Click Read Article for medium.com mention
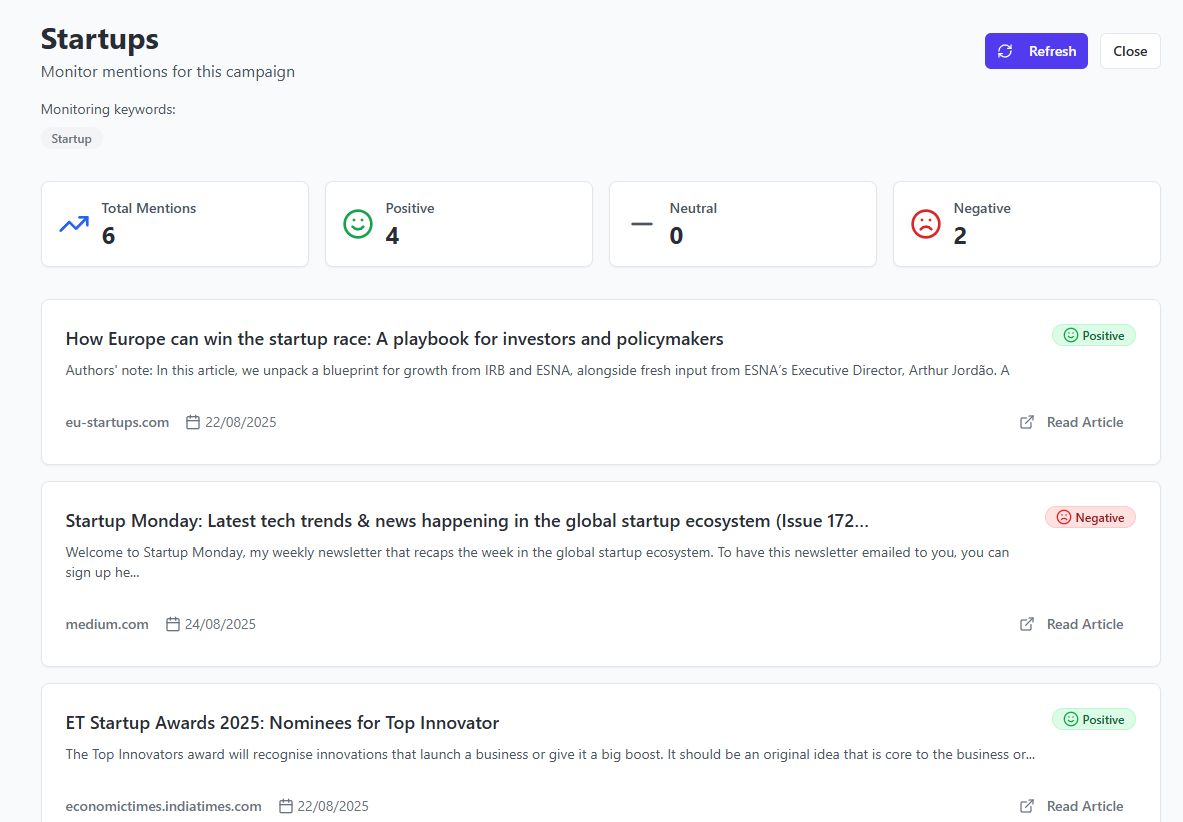 pos(1084,624)
